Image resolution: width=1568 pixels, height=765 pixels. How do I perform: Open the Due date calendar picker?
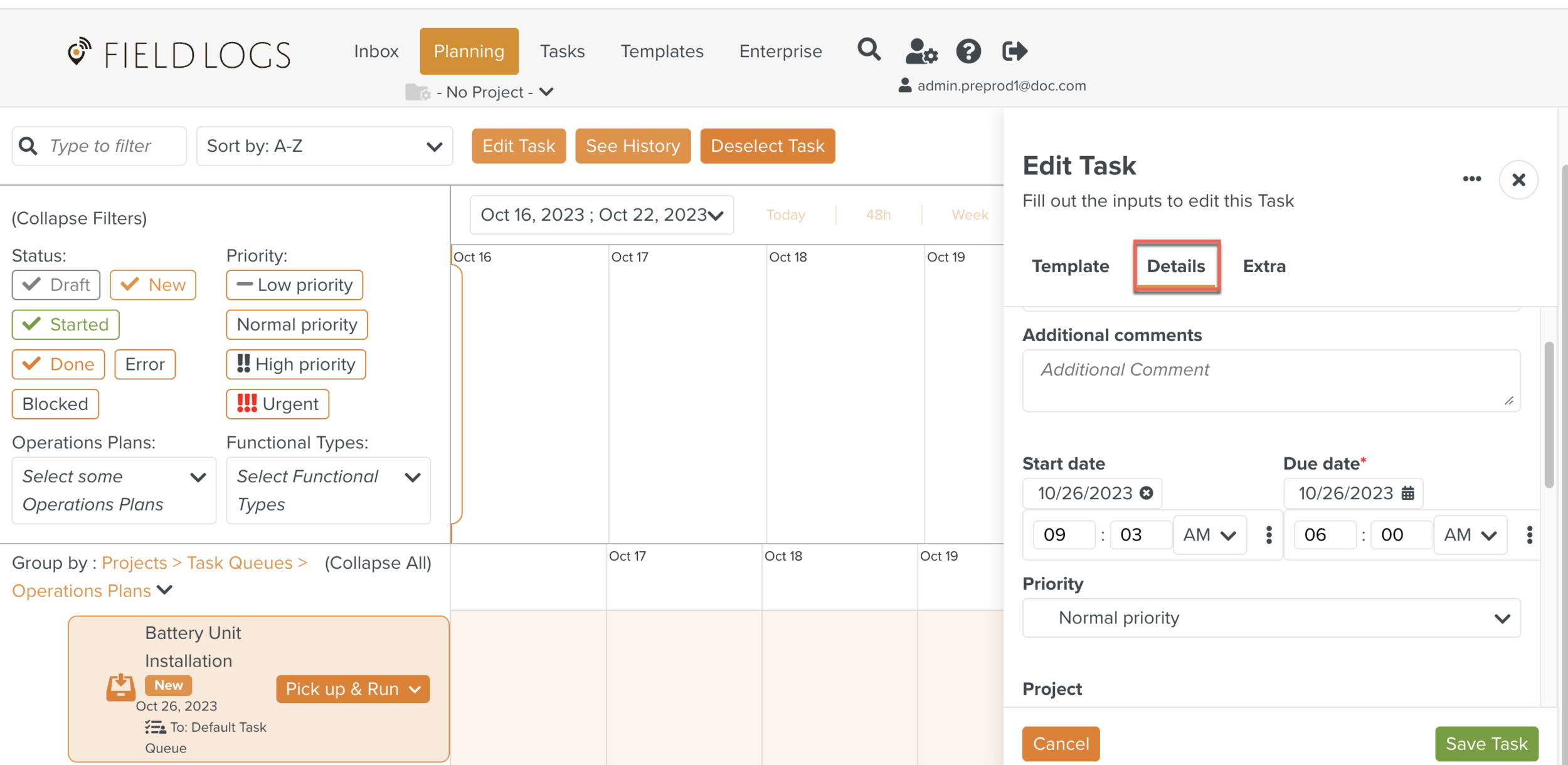point(1407,493)
